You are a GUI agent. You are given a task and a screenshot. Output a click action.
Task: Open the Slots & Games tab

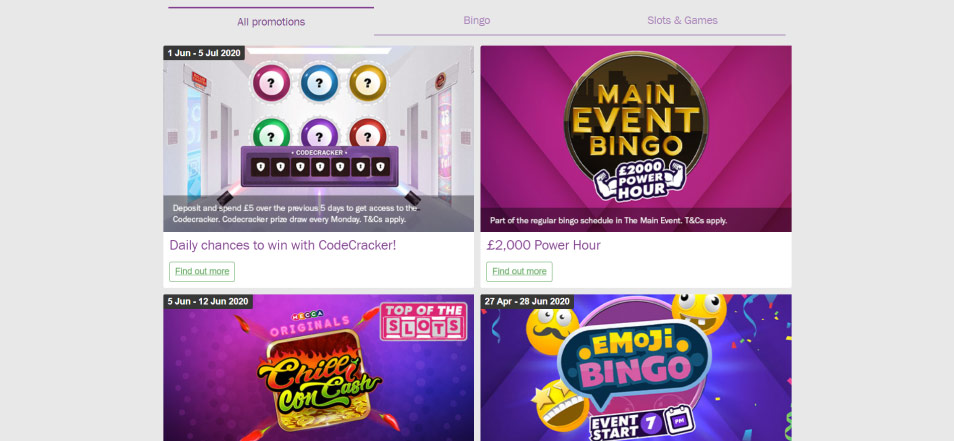coord(682,21)
